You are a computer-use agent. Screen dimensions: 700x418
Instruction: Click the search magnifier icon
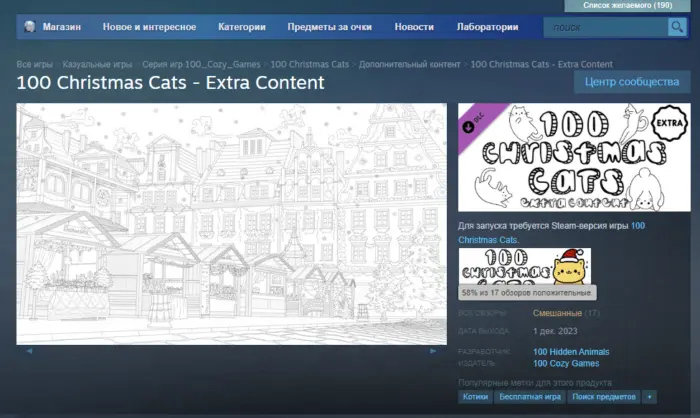(x=677, y=27)
